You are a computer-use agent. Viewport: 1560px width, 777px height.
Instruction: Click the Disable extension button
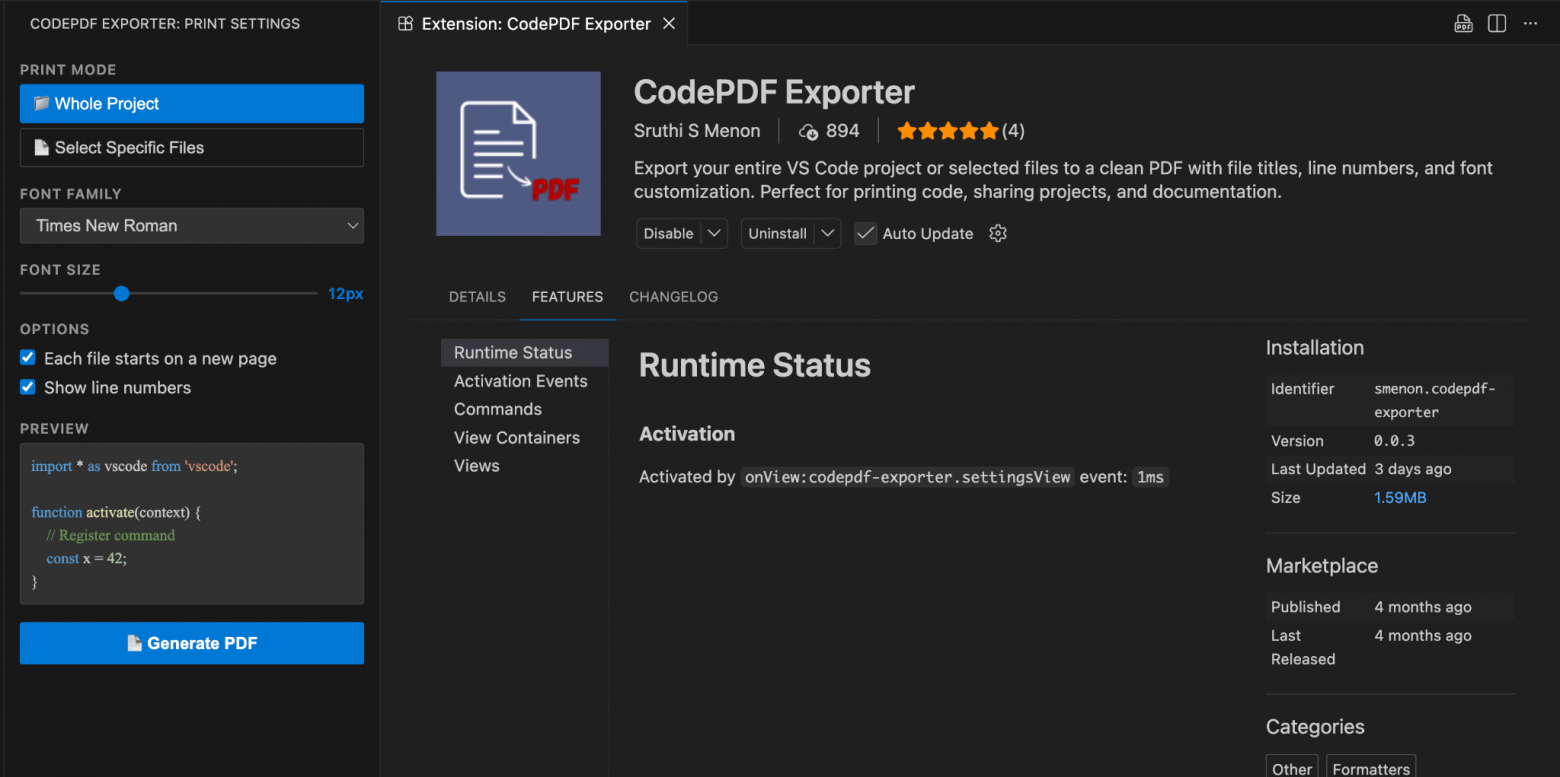coord(668,233)
